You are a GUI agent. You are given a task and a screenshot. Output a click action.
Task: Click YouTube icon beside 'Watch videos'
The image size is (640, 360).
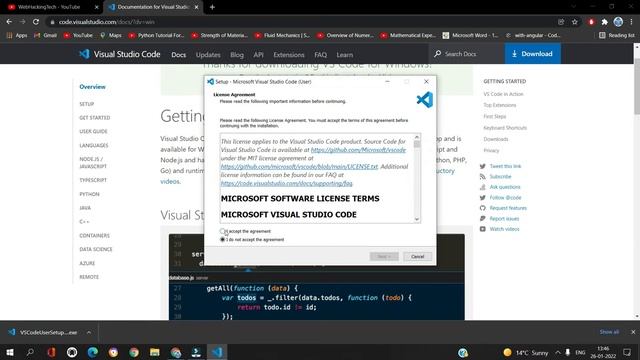click(x=482, y=229)
